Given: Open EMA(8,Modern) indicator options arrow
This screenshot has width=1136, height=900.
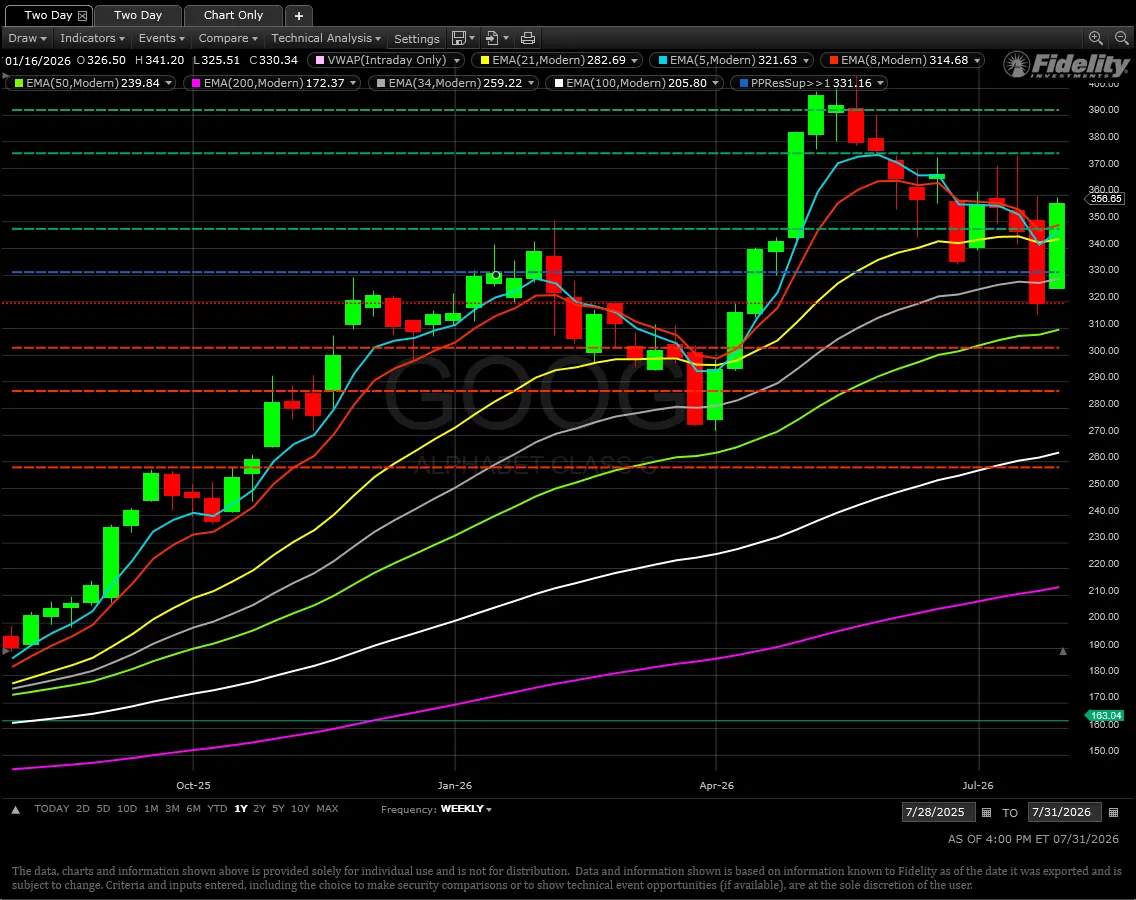Looking at the screenshot, I should pos(977,61).
